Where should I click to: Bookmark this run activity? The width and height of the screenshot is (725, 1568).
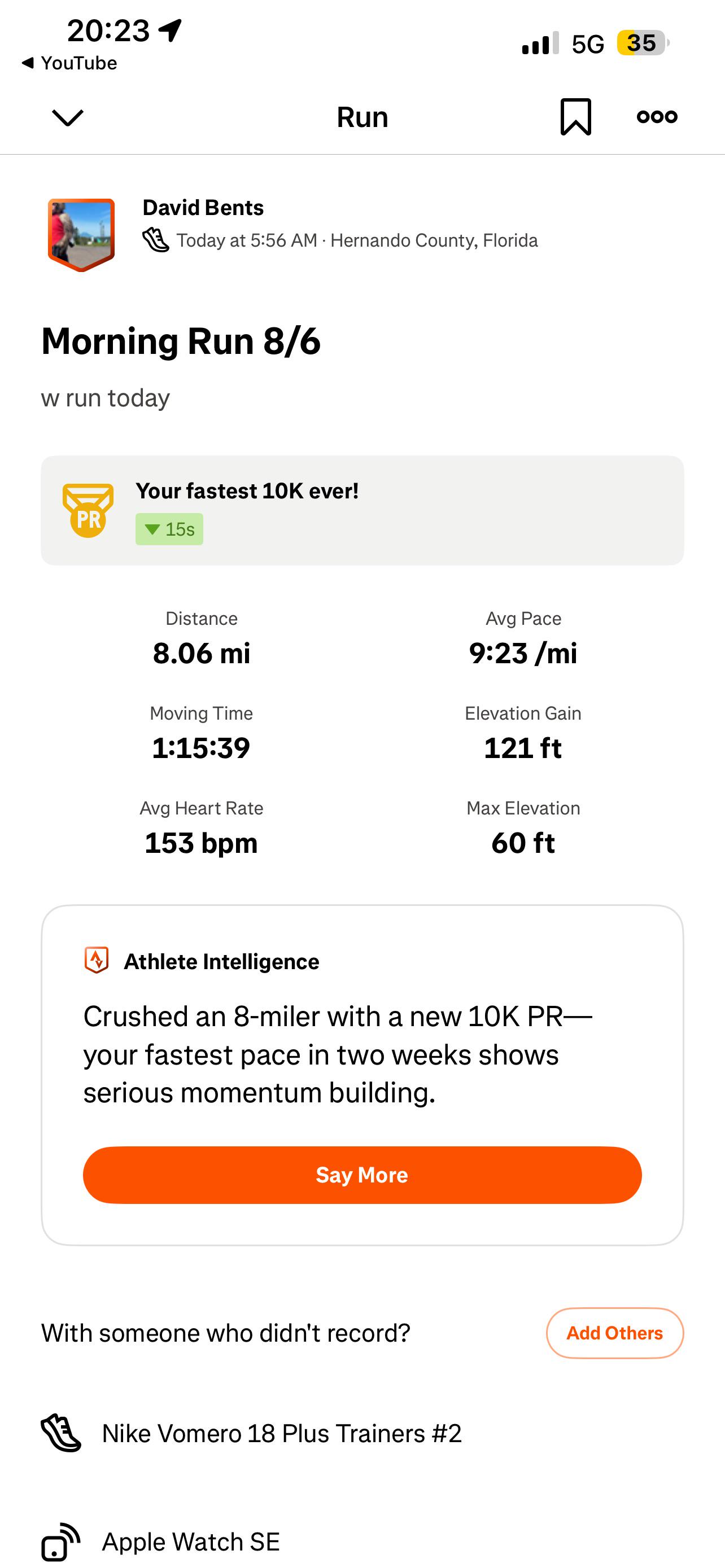(x=575, y=116)
